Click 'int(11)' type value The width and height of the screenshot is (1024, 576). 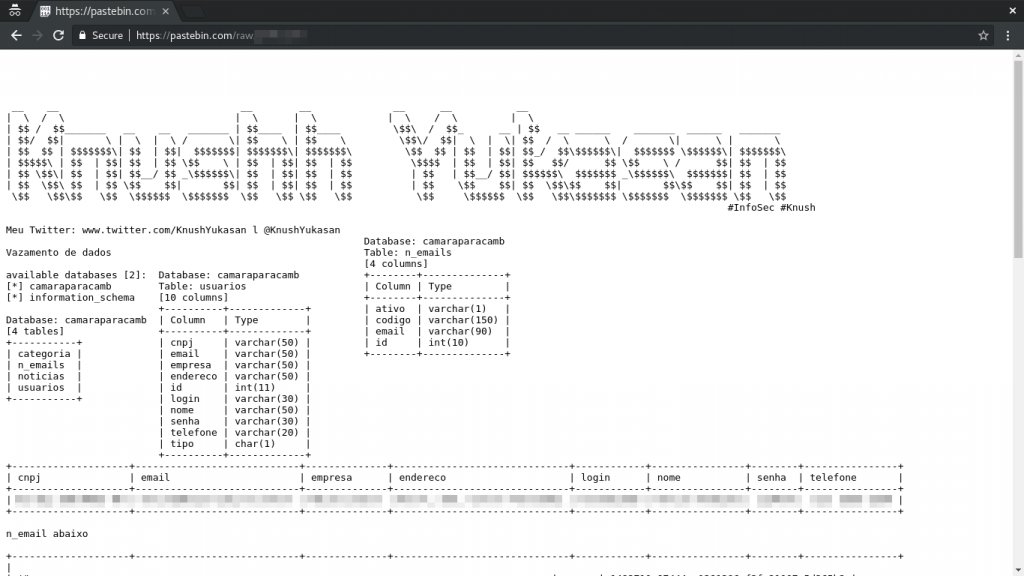(255, 387)
